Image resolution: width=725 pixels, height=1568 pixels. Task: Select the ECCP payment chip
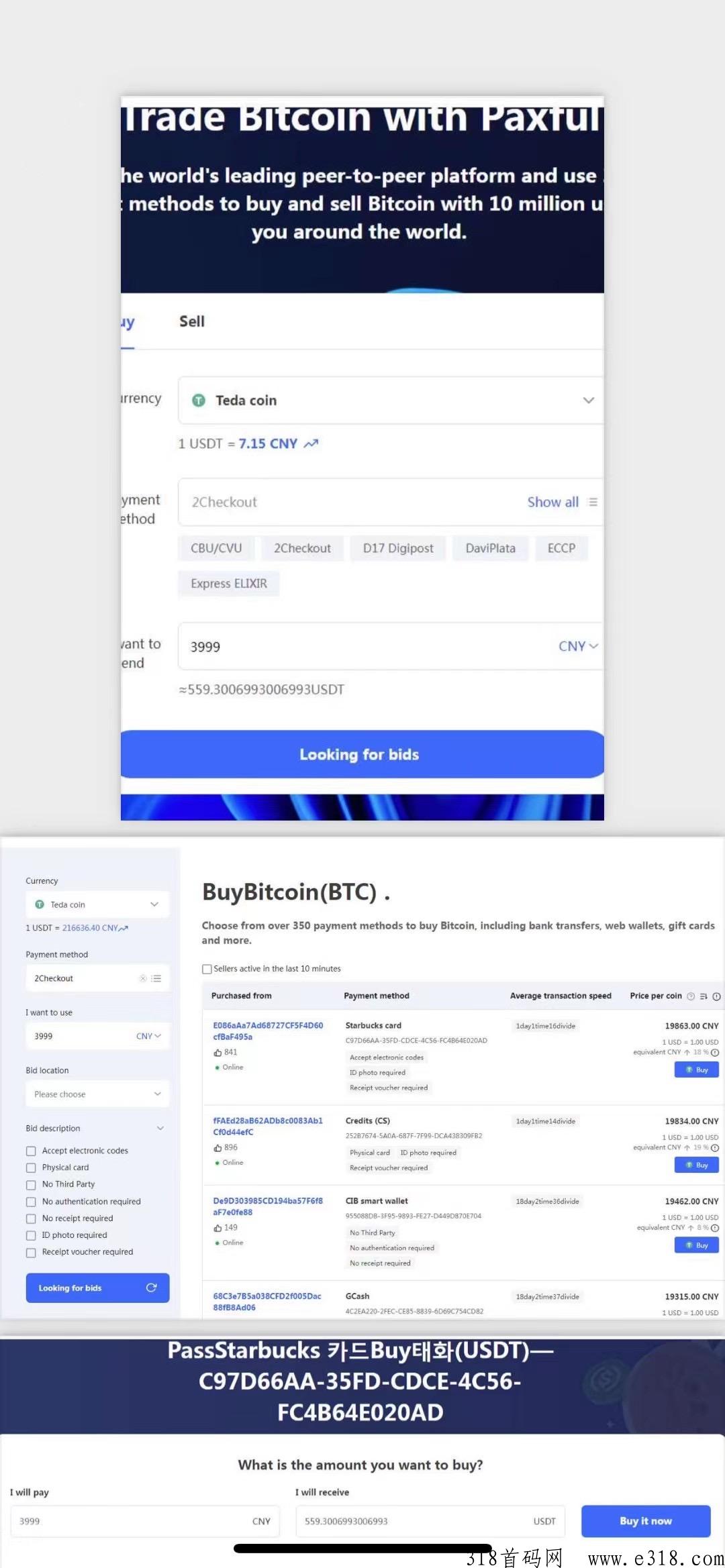561,548
